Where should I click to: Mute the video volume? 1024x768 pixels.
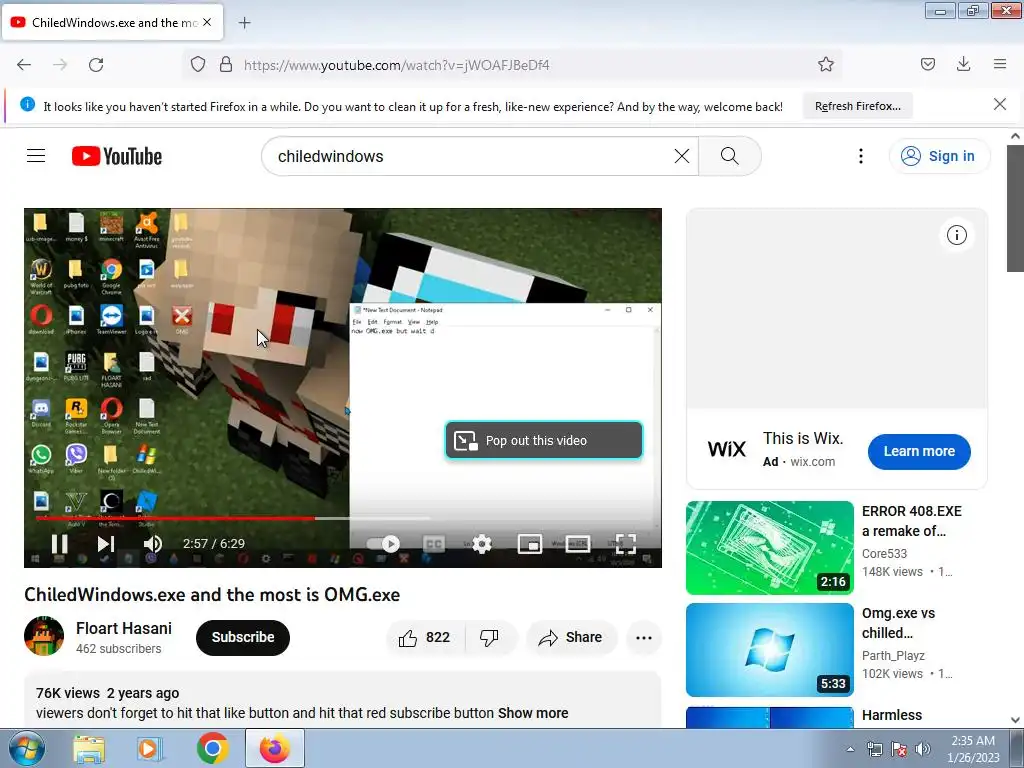[153, 543]
